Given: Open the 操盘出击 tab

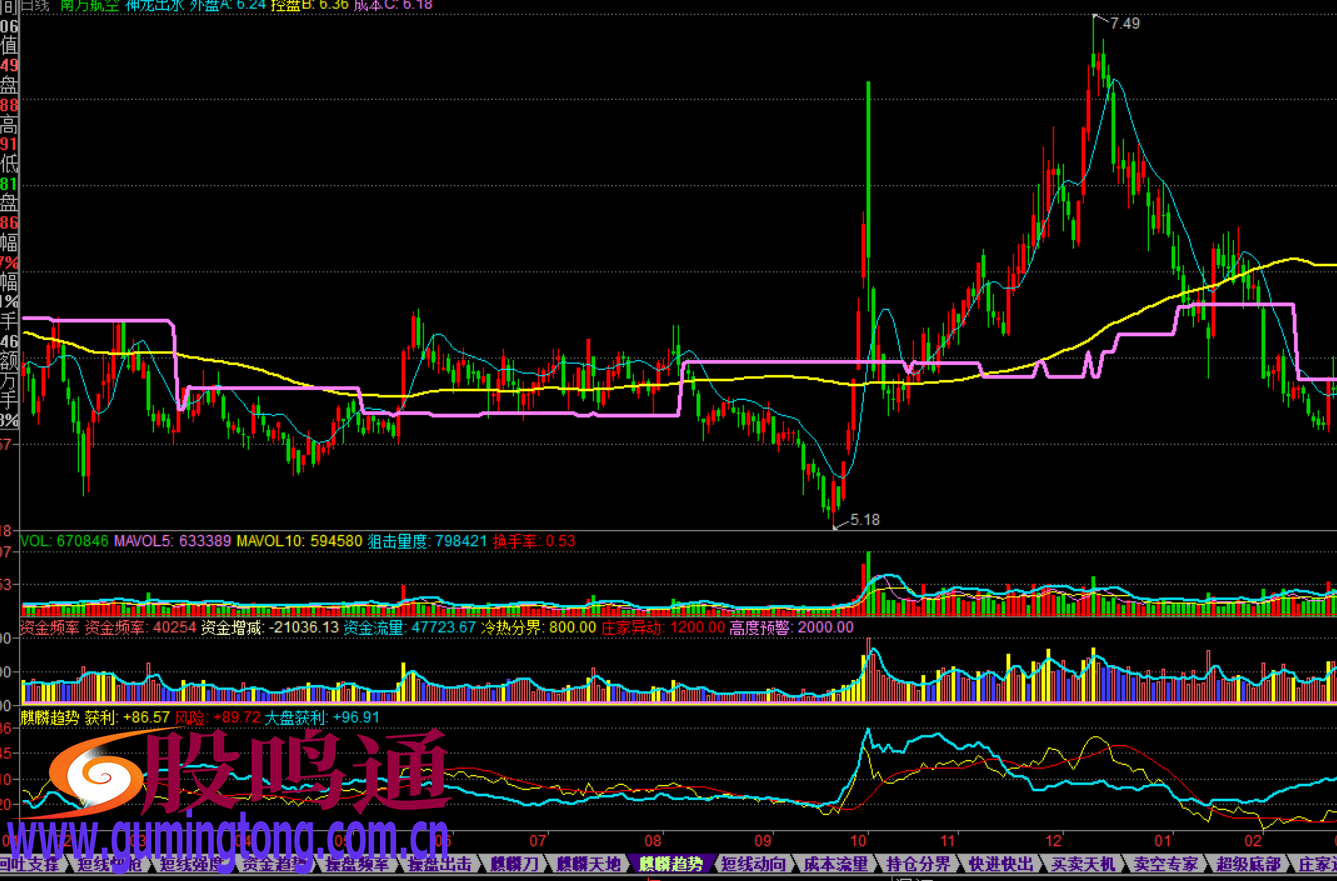Looking at the screenshot, I should pos(440,864).
